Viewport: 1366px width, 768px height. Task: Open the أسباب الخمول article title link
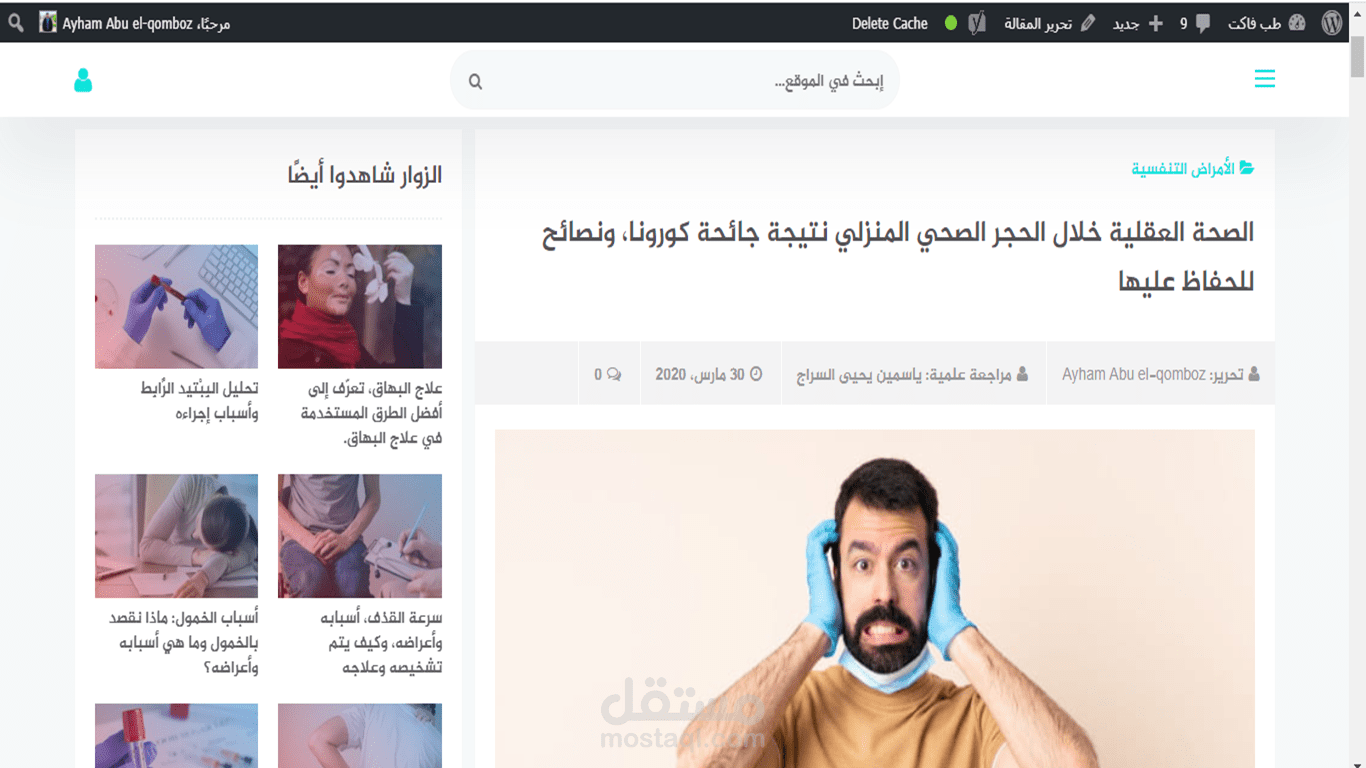pyautogui.click(x=184, y=643)
